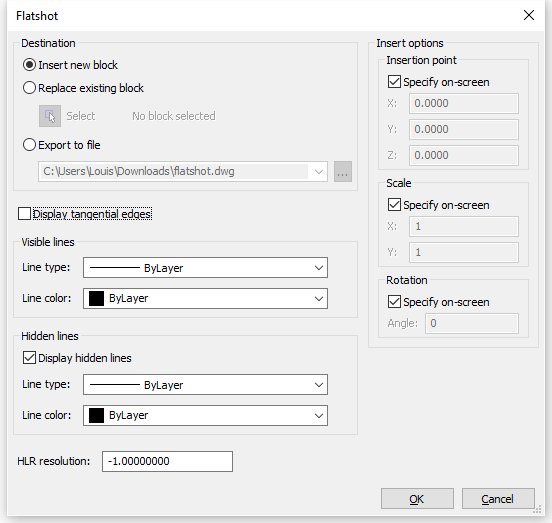Select Export to file radio option

(x=29, y=145)
